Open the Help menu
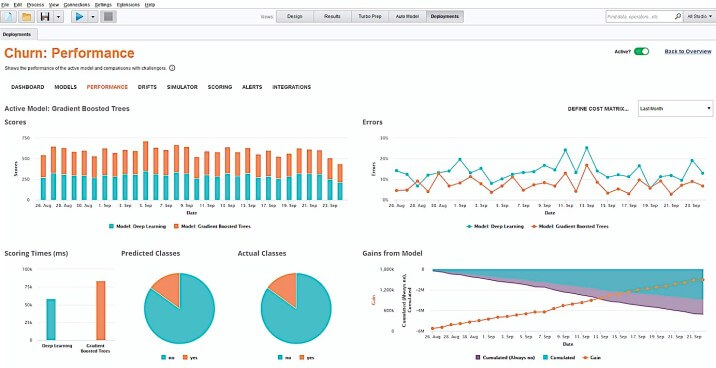The height and width of the screenshot is (368, 716). coord(150,5)
